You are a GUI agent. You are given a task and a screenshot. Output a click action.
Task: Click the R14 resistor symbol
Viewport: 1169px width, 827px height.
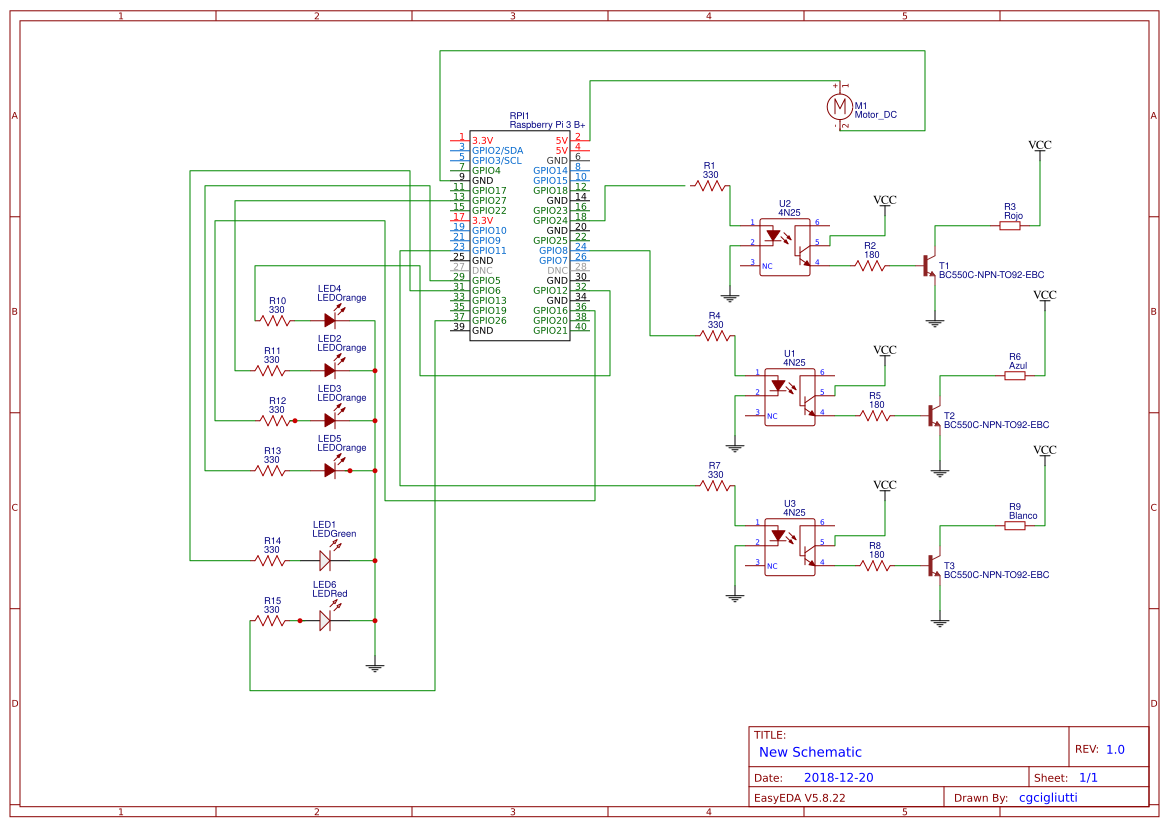pyautogui.click(x=271, y=560)
